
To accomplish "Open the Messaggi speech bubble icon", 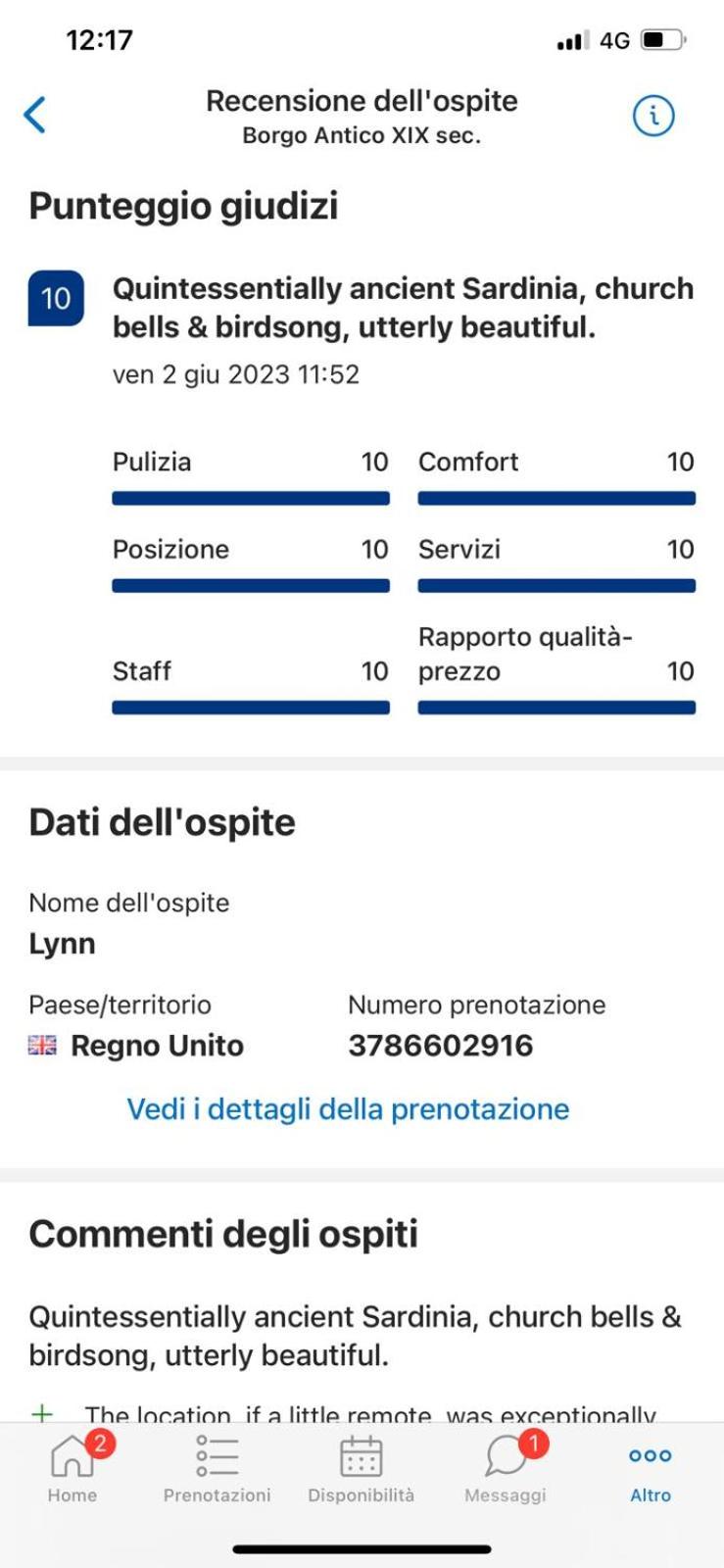I will point(506,1455).
